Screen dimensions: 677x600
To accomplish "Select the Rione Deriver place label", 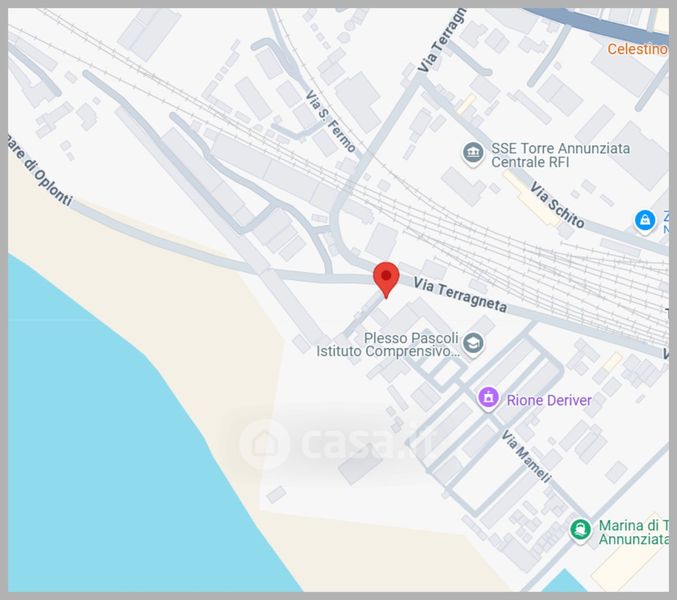I will click(549, 400).
